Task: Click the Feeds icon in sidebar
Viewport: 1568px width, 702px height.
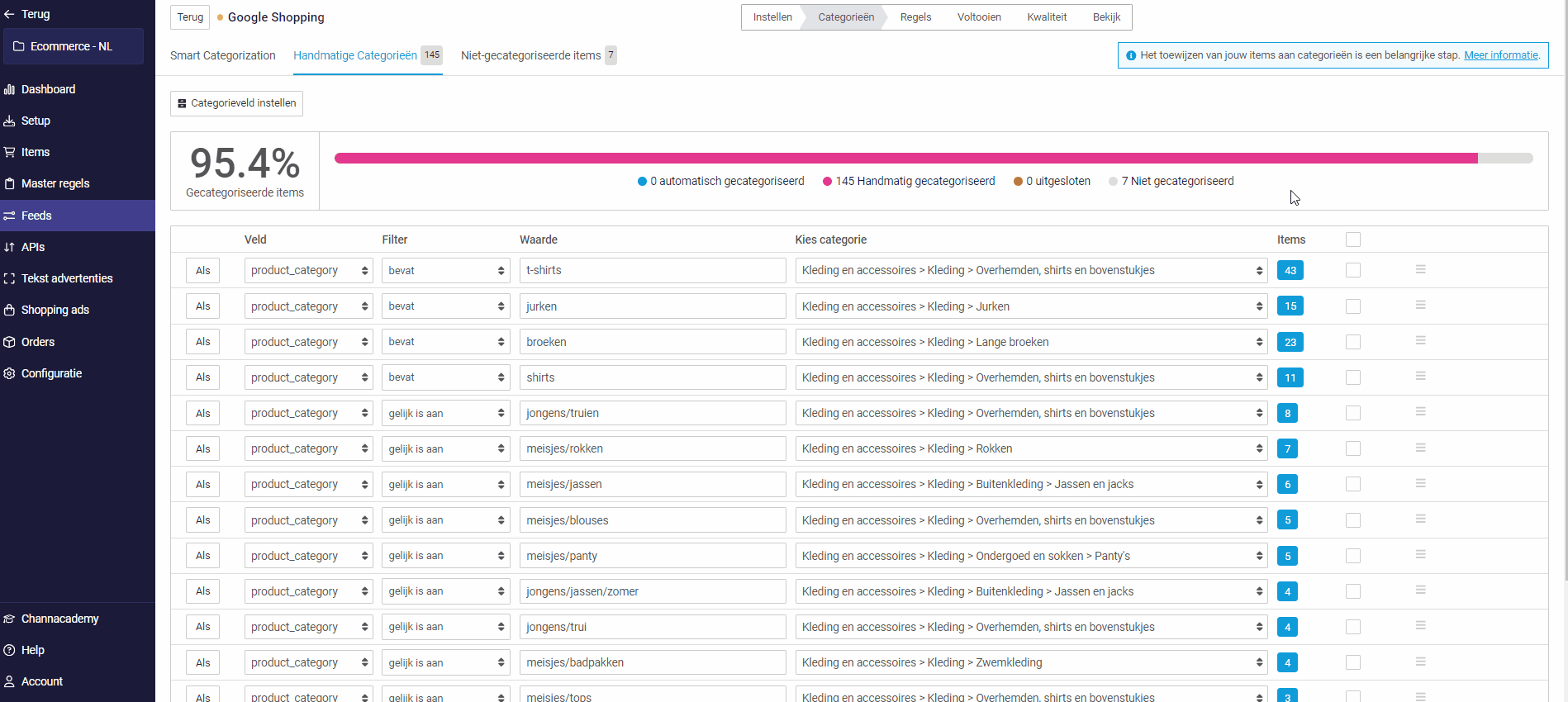Action: coord(10,216)
